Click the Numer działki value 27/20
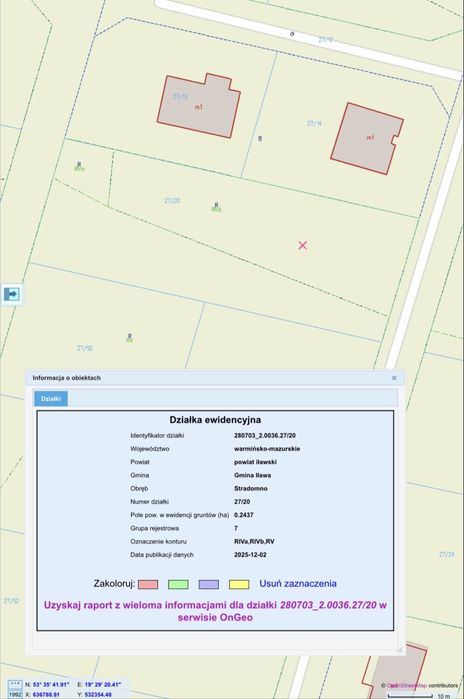This screenshot has height=699, width=464. click(242, 502)
